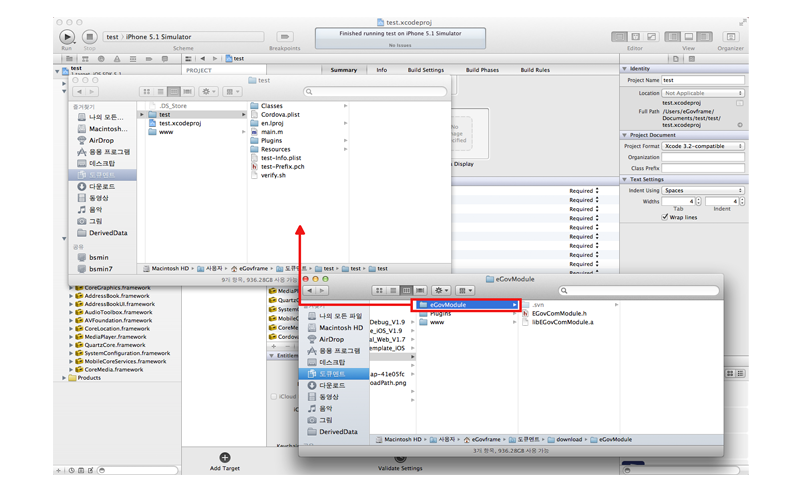Switch to the Build Rules tab
This screenshot has height=500, width=800.
tap(535, 70)
